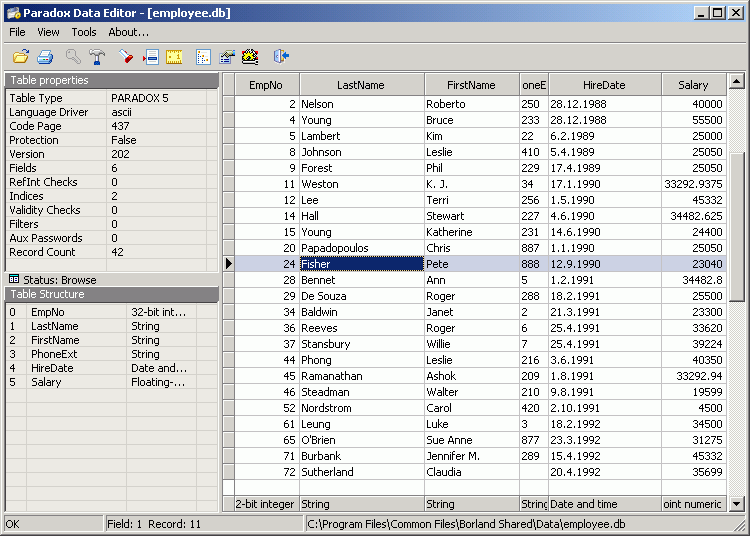Open the Tools menu

(x=84, y=32)
